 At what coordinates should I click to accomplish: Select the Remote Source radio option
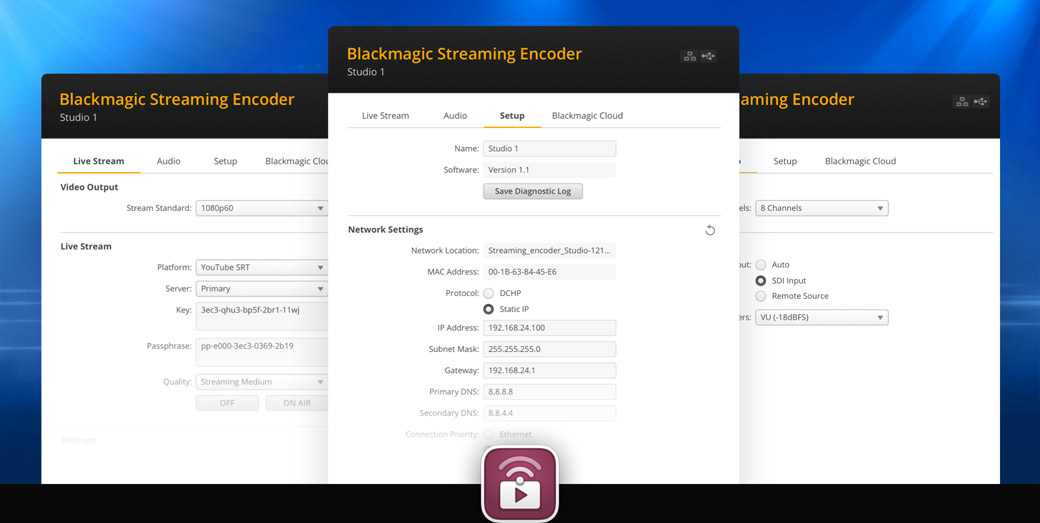pos(761,296)
